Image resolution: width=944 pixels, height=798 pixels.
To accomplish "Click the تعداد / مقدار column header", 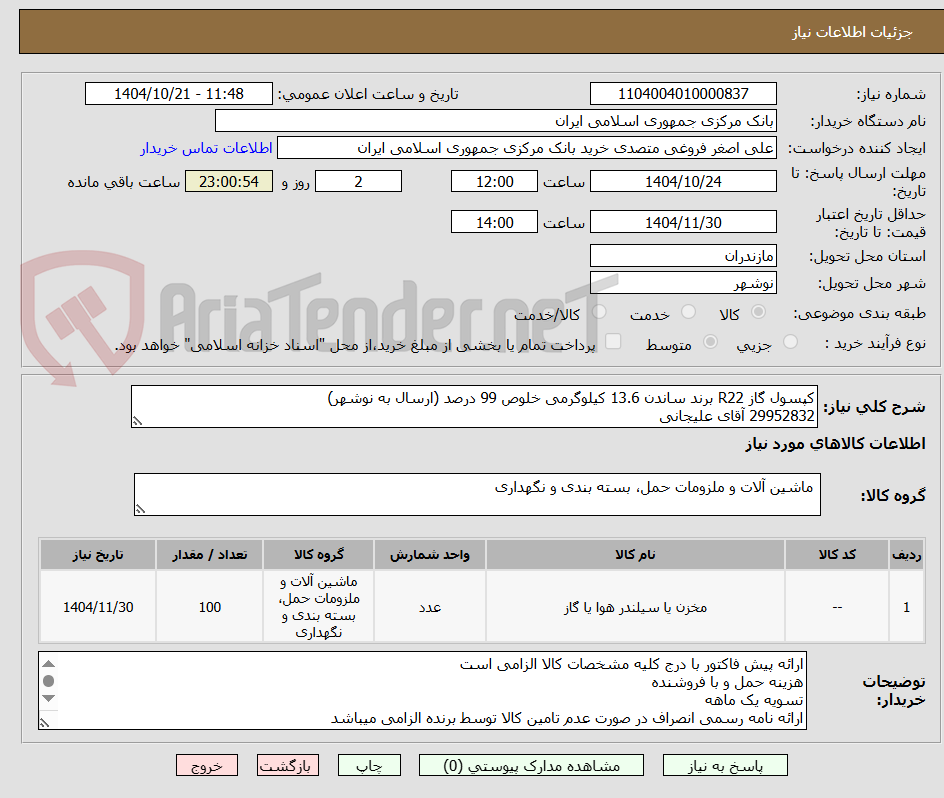I will pyautogui.click(x=210, y=555).
